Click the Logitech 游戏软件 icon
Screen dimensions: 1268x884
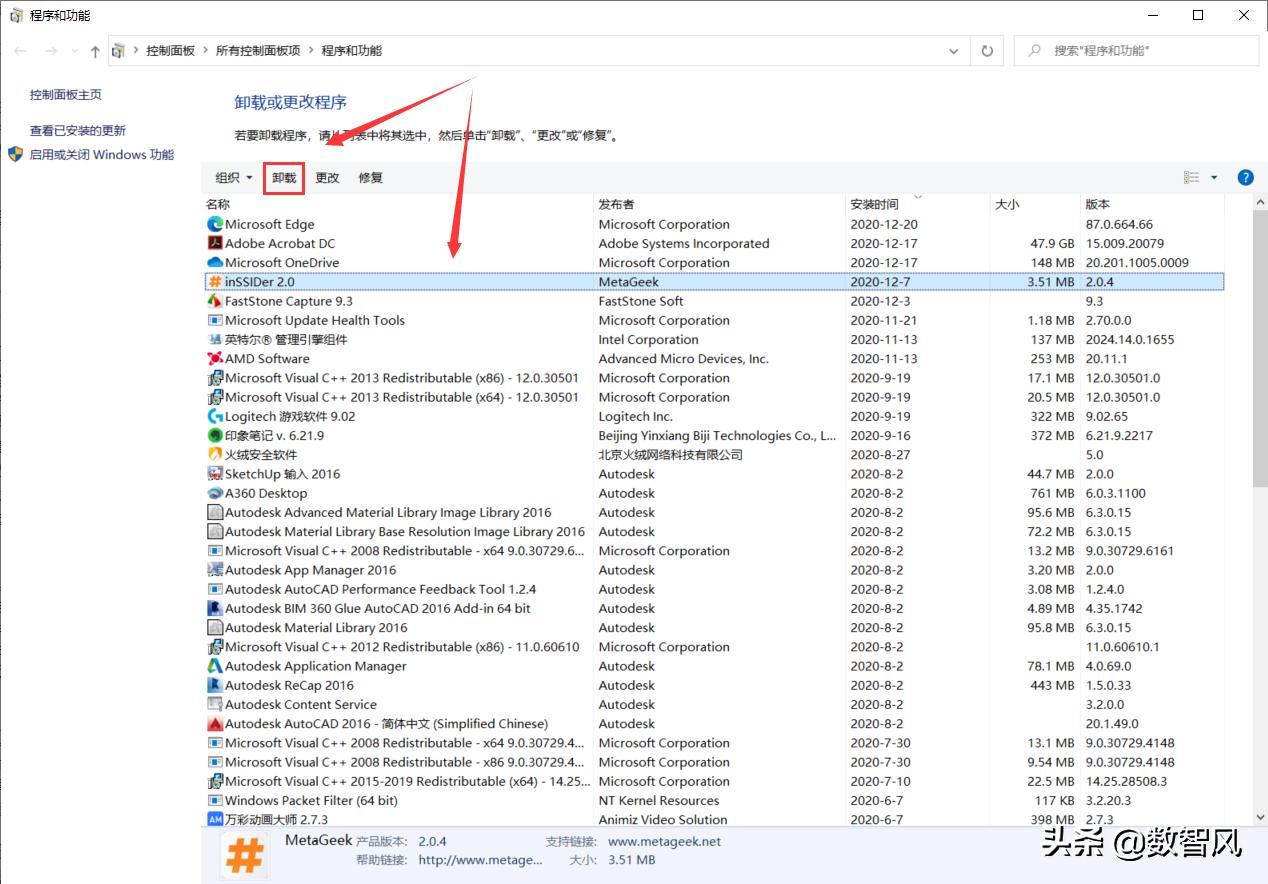215,416
